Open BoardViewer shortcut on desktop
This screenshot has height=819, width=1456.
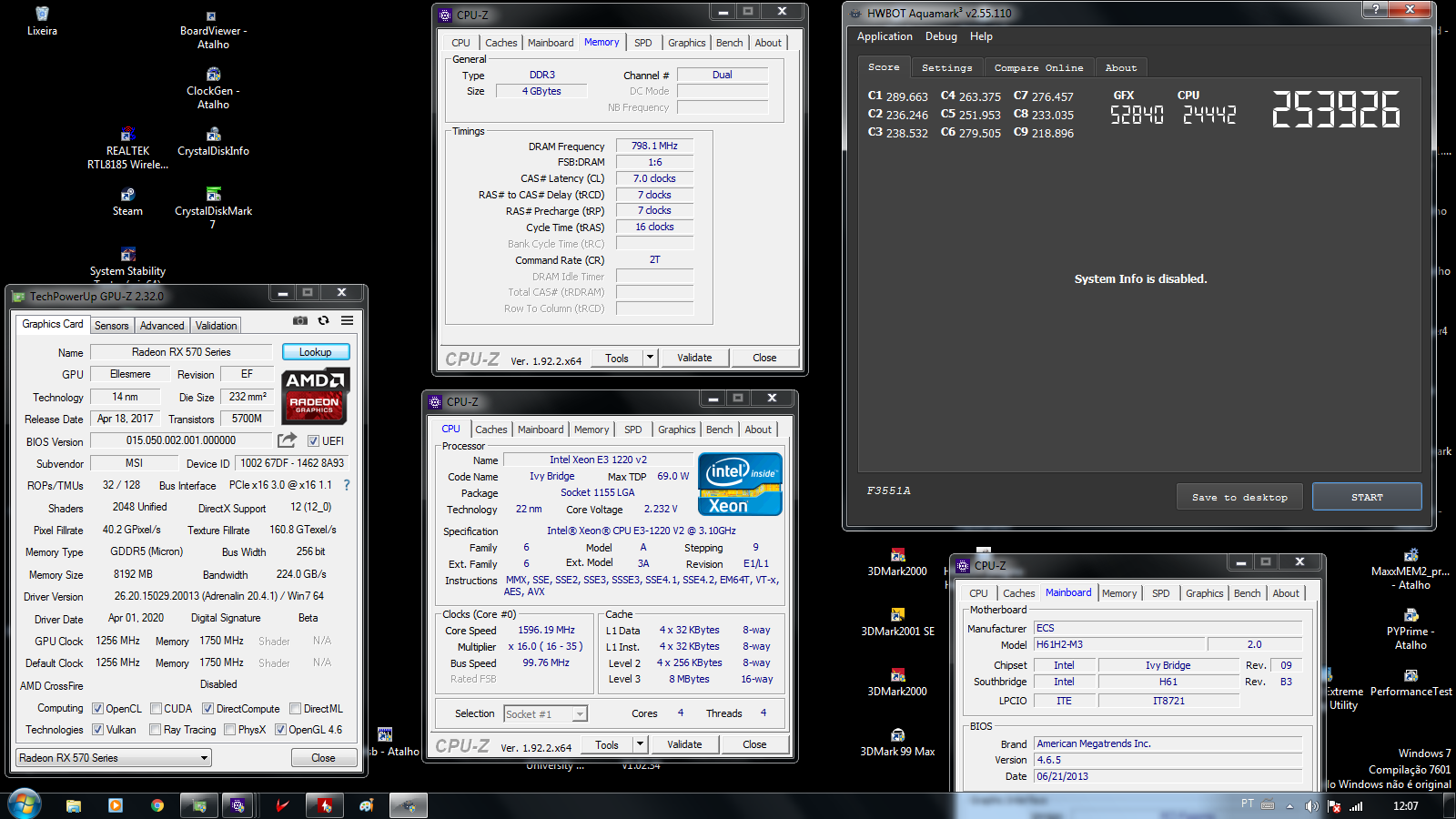(x=213, y=30)
